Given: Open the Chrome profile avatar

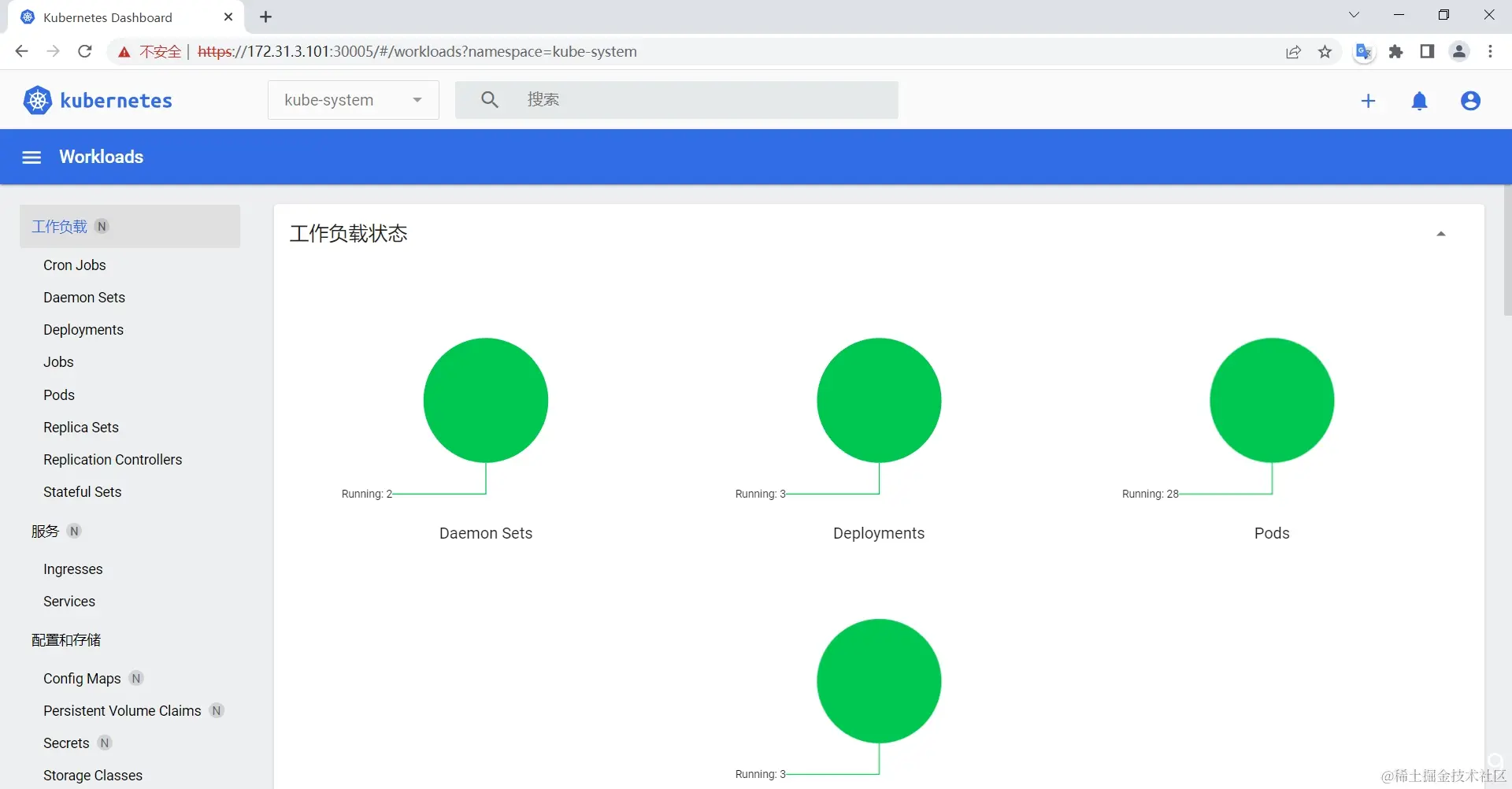Looking at the screenshot, I should (x=1459, y=51).
